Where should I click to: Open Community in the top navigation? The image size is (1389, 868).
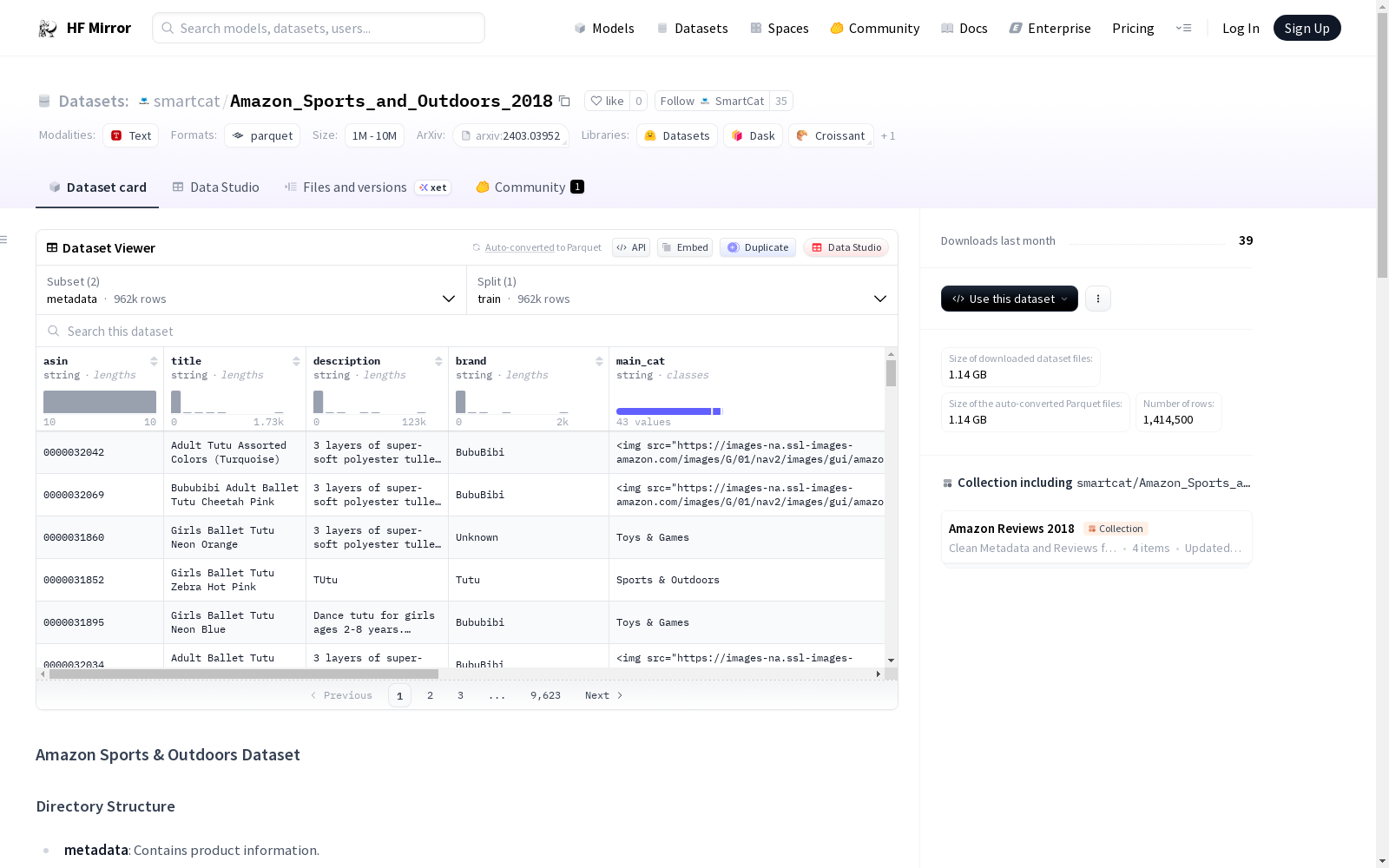(875, 29)
